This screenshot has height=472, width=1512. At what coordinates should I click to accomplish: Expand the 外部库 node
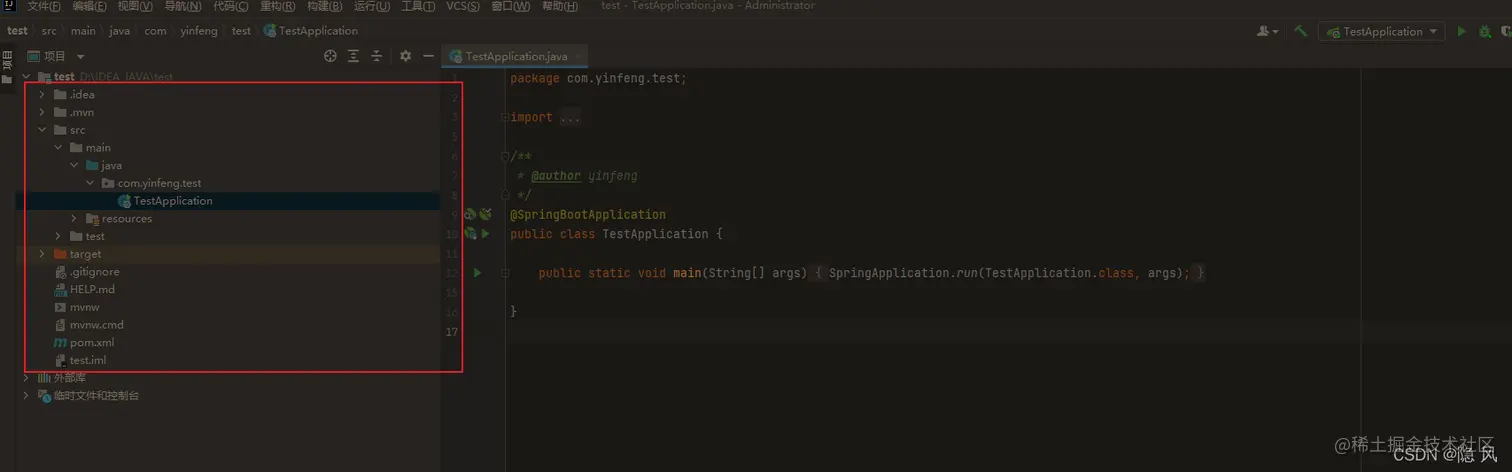coord(27,378)
